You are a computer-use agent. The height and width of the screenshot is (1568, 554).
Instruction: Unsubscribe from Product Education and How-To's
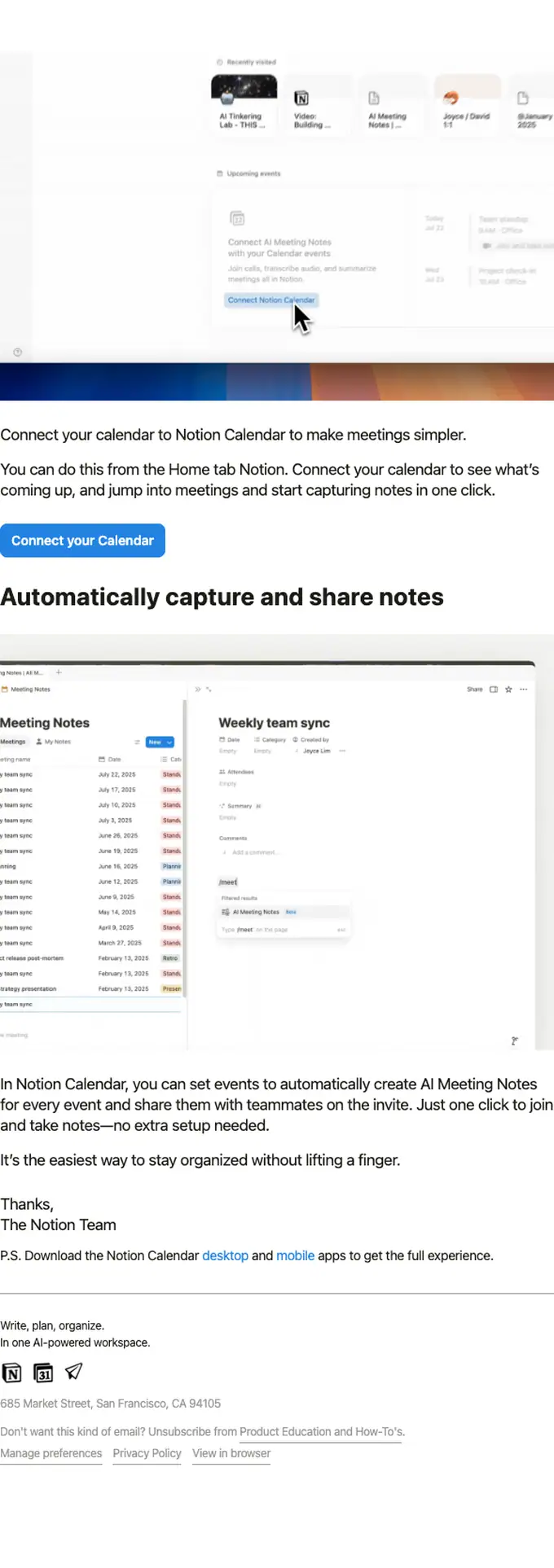[320, 1431]
